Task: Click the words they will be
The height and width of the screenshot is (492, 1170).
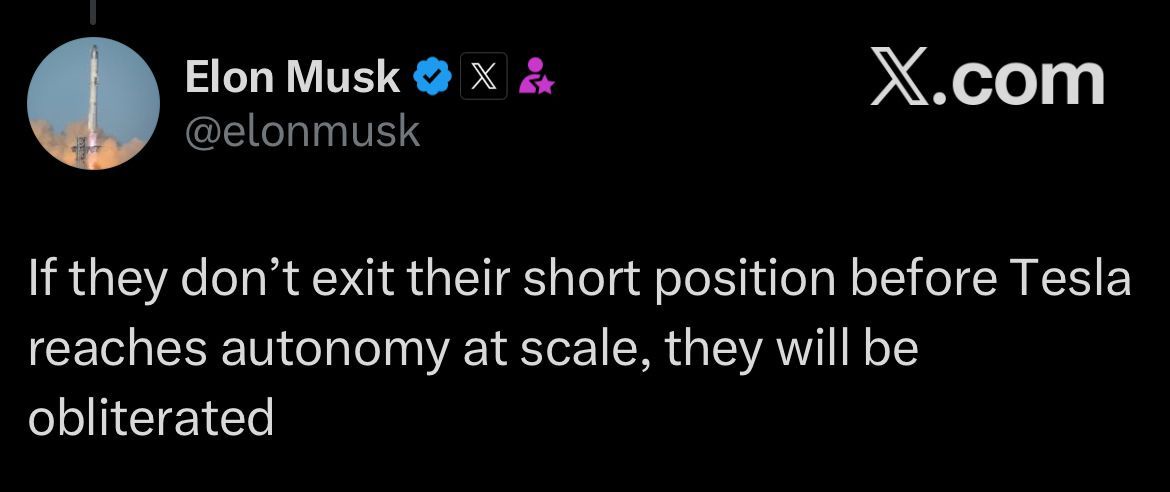Action: click(791, 349)
